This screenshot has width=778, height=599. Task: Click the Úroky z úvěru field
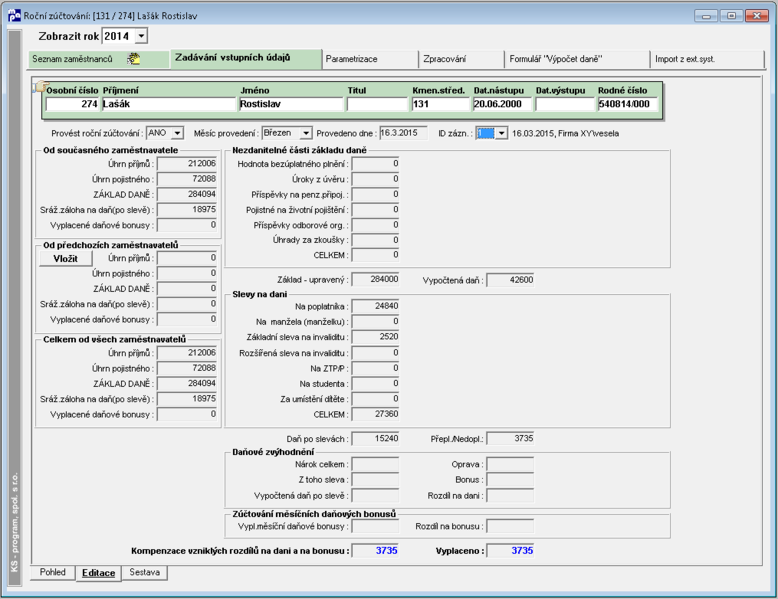pyautogui.click(x=375, y=179)
